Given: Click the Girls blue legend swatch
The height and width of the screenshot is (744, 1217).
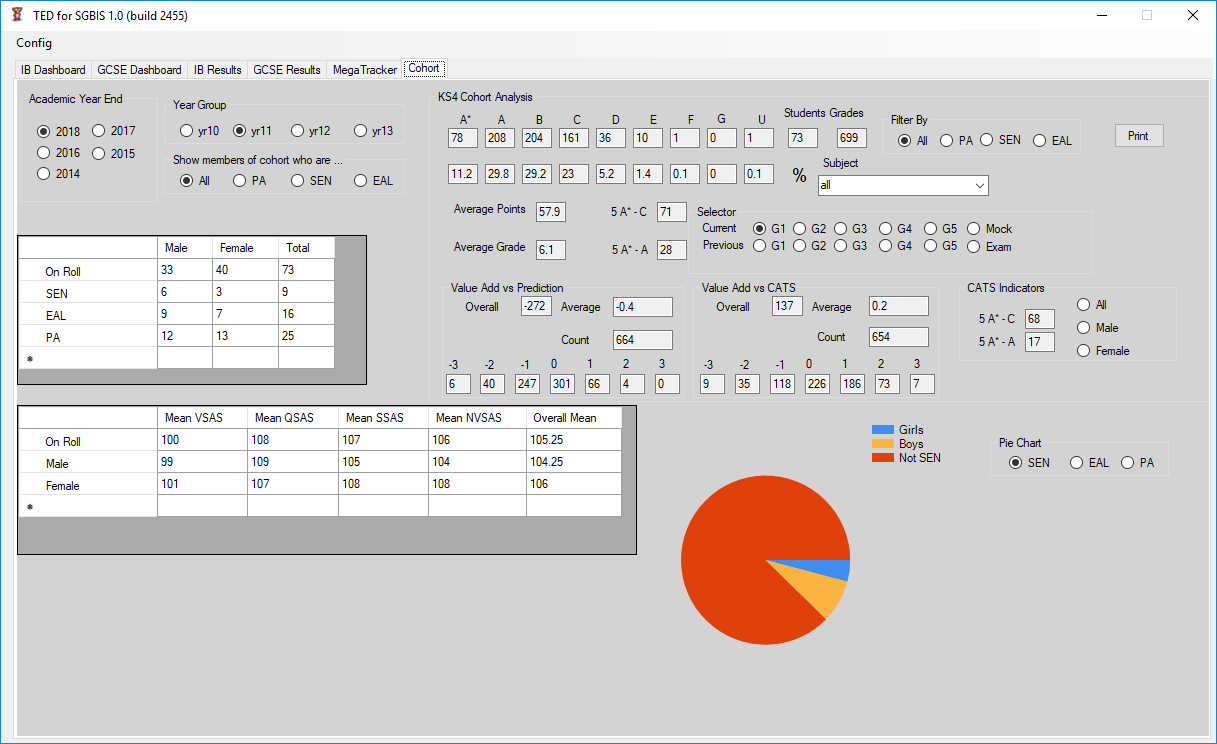Looking at the screenshot, I should pyautogui.click(x=882, y=430).
